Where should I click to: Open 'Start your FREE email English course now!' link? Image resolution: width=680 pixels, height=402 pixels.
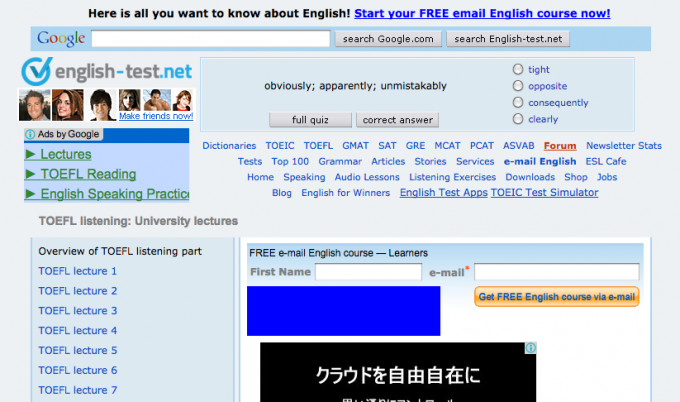tap(482, 13)
